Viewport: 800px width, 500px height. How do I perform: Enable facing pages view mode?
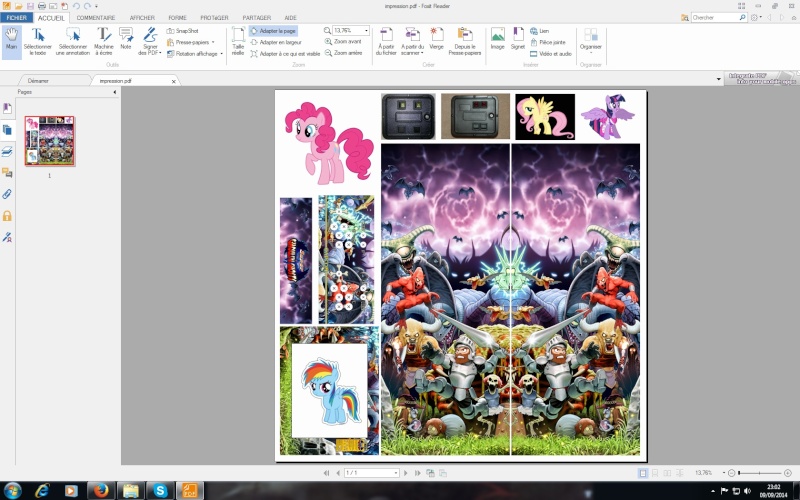(x=667, y=473)
